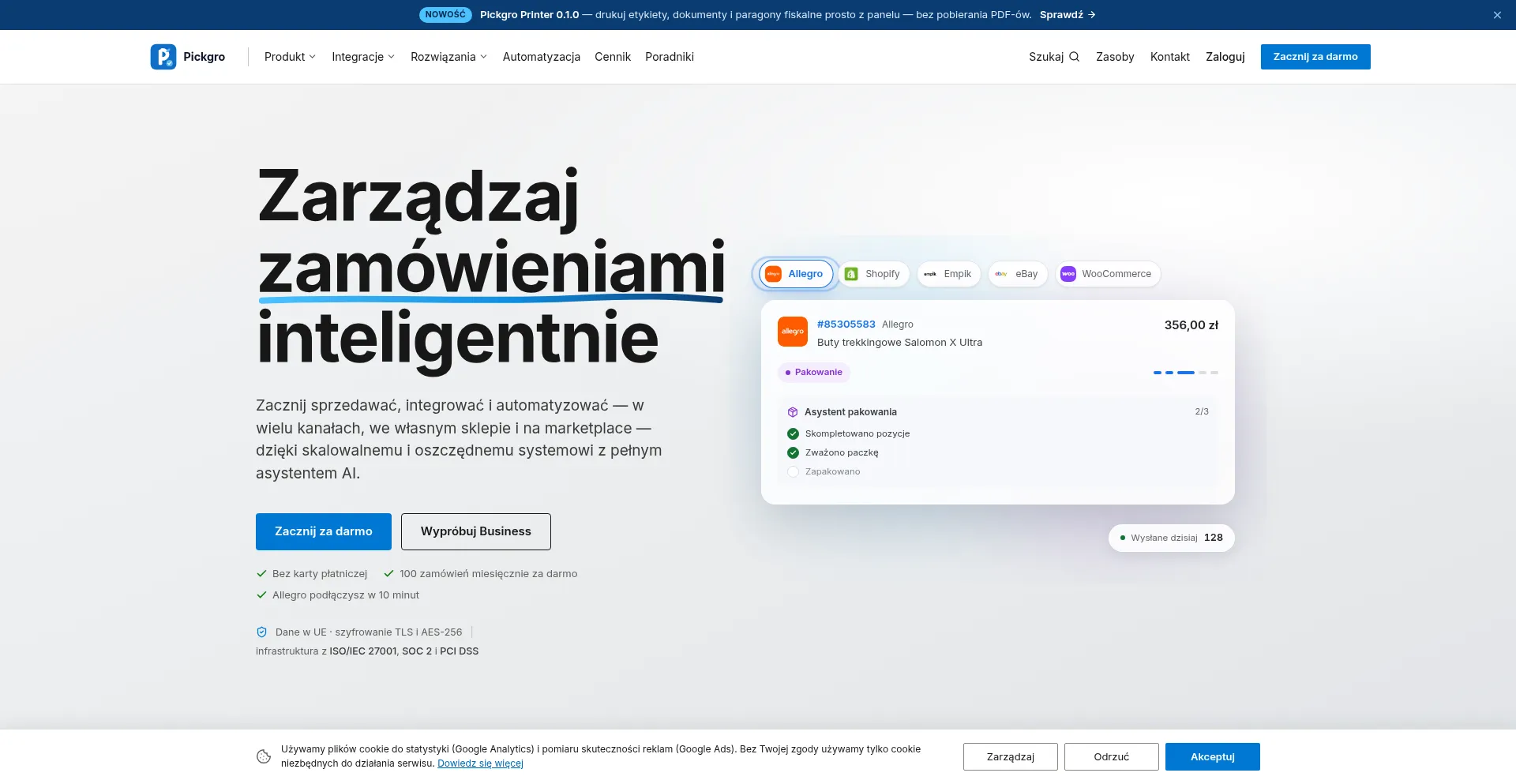The height and width of the screenshot is (784, 1516).
Task: Click Zarządzaj in cookie bar
Action: point(1011,756)
